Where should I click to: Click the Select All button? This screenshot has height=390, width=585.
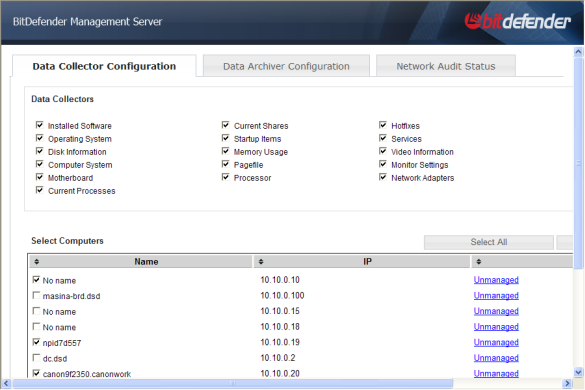point(489,242)
